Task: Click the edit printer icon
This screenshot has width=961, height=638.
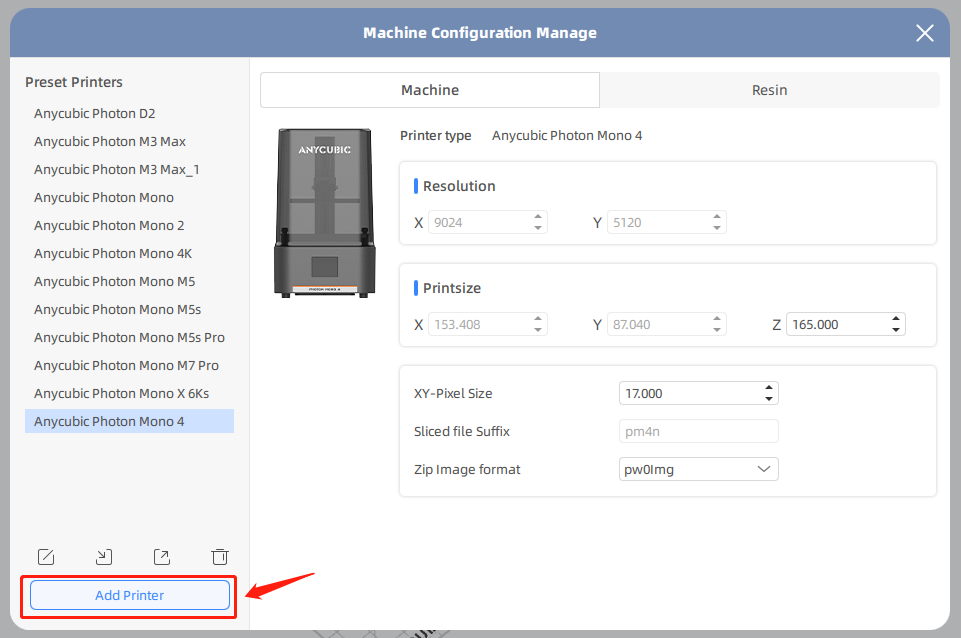Action: 46,556
